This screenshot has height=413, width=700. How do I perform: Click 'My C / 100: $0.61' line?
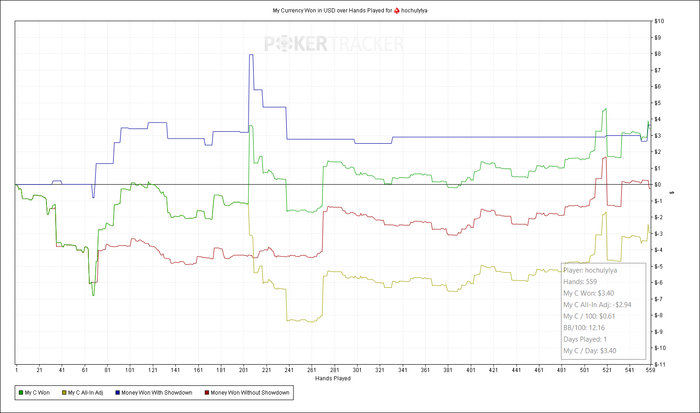point(589,316)
